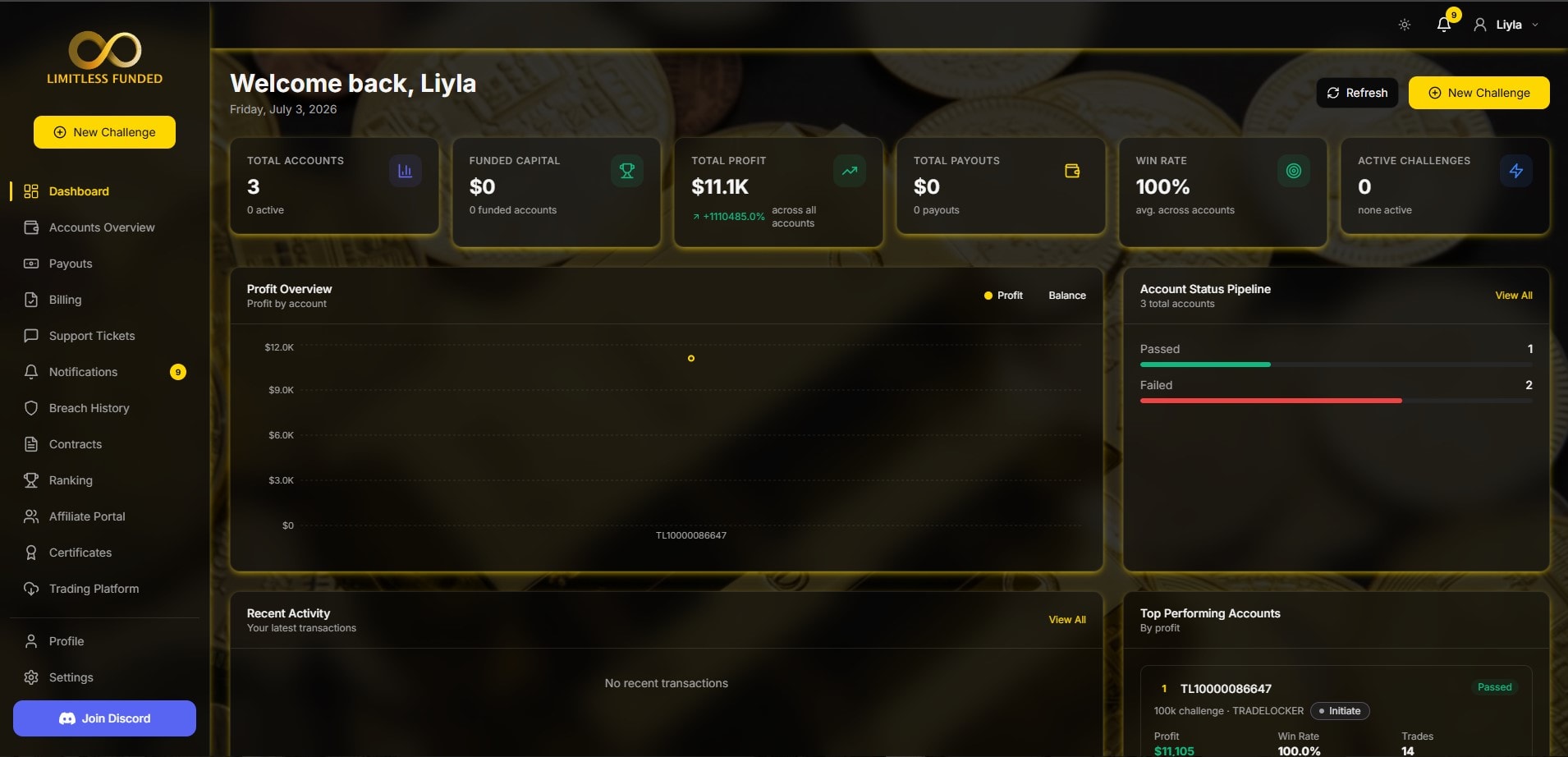Click the Total Accounts bar chart icon
Viewport: 1568px width, 757px height.
[x=405, y=171]
